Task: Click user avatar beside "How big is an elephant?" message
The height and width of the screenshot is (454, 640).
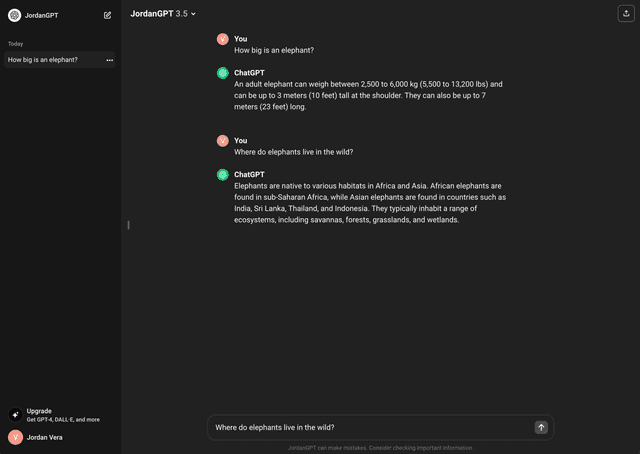Action: (223, 39)
